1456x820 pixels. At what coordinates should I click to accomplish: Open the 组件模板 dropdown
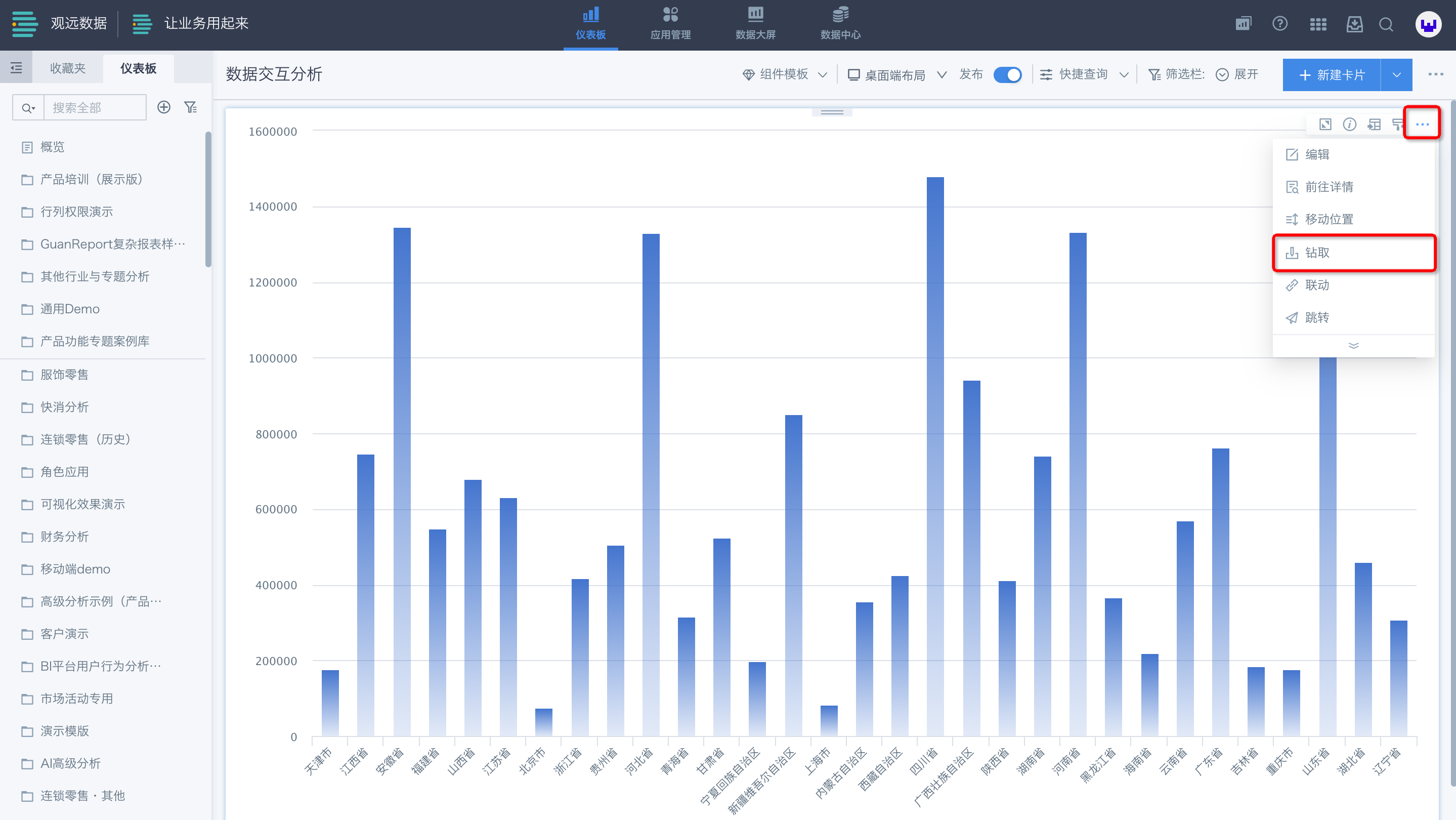(x=785, y=74)
